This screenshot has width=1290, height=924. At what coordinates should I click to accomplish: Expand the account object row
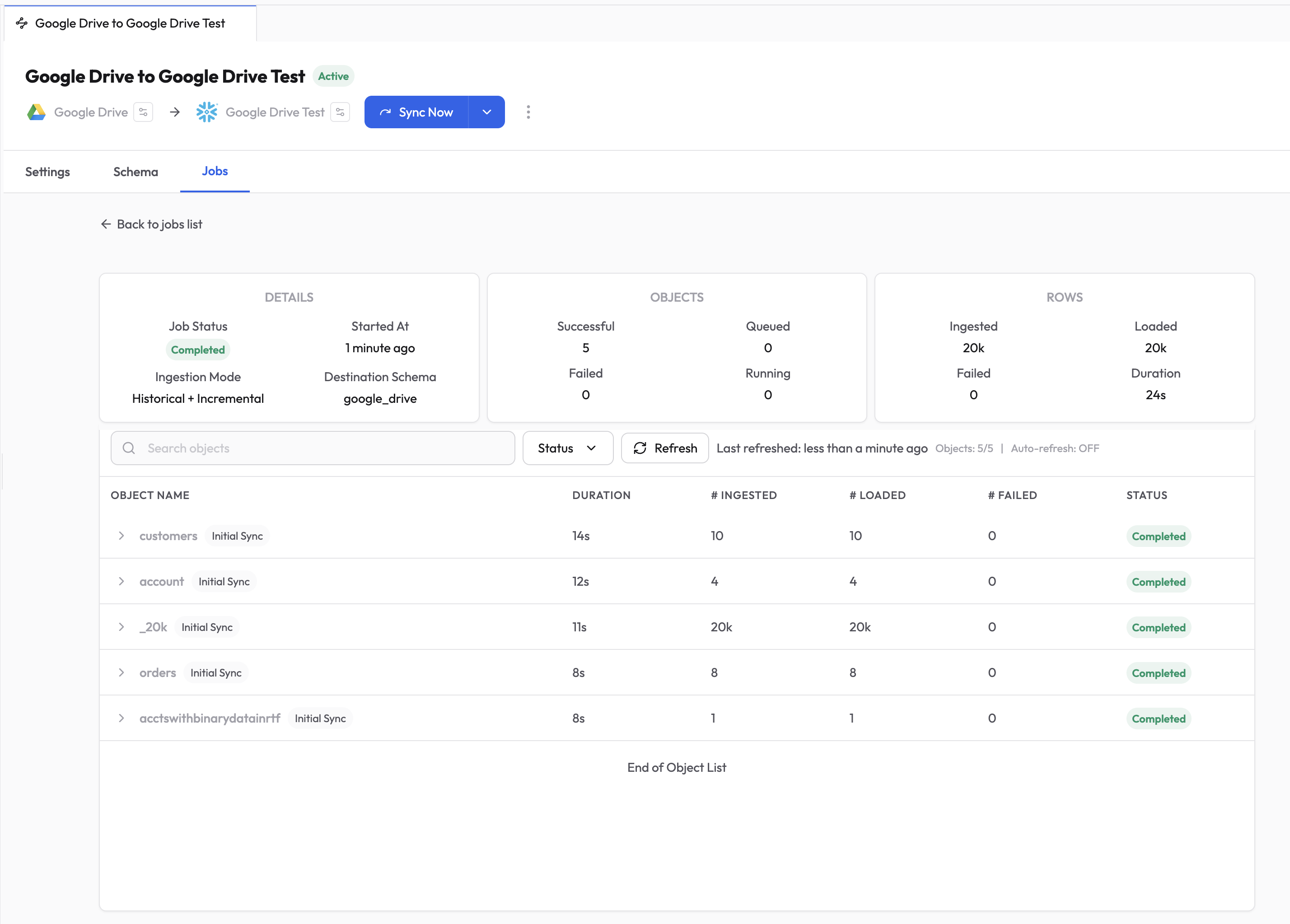[121, 581]
